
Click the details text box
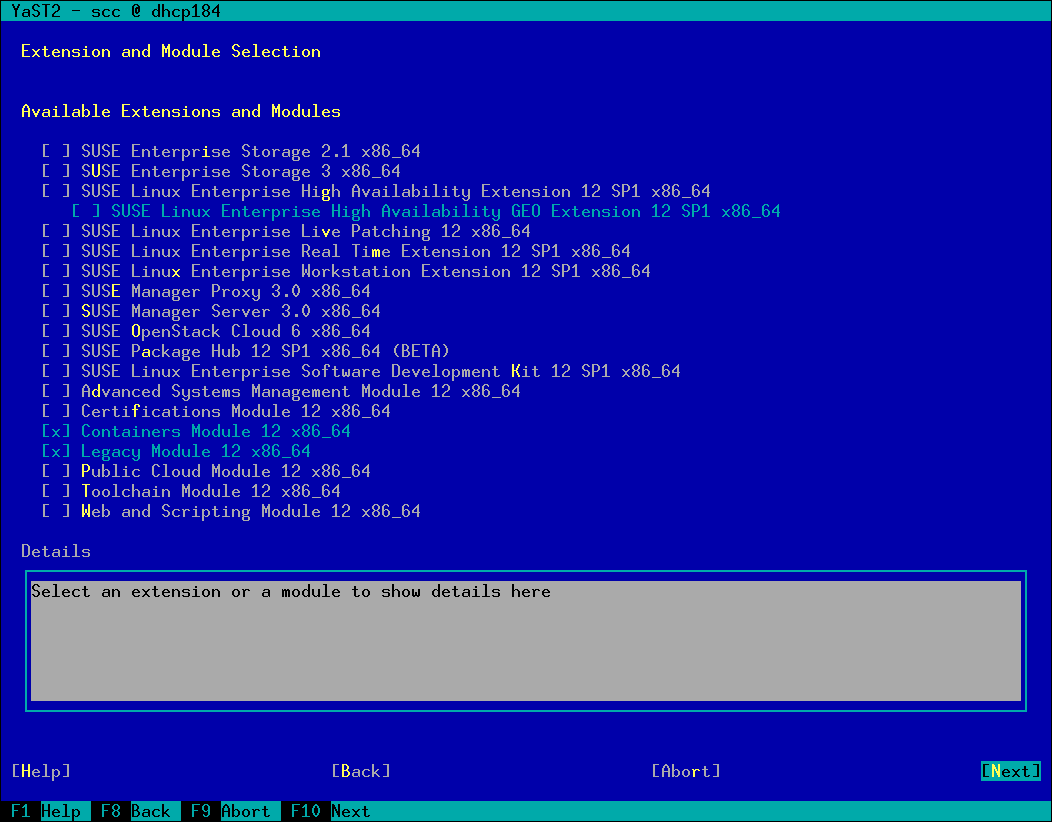[525, 640]
